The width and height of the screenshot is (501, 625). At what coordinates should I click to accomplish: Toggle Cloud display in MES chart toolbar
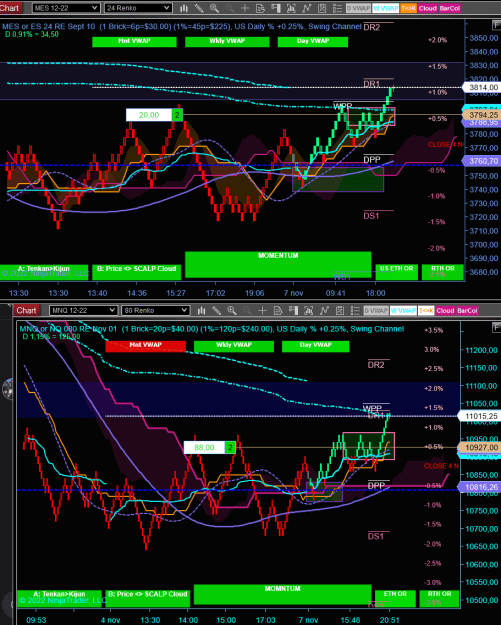[x=427, y=8]
